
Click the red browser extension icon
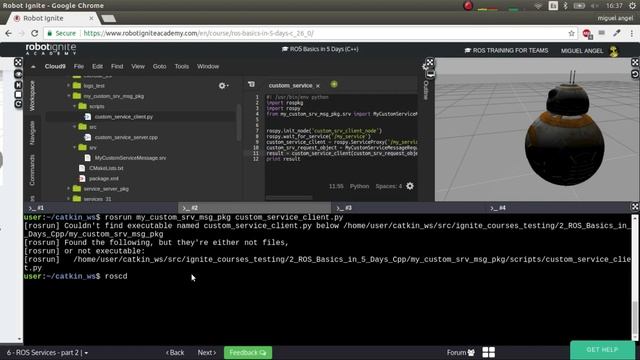[587, 34]
